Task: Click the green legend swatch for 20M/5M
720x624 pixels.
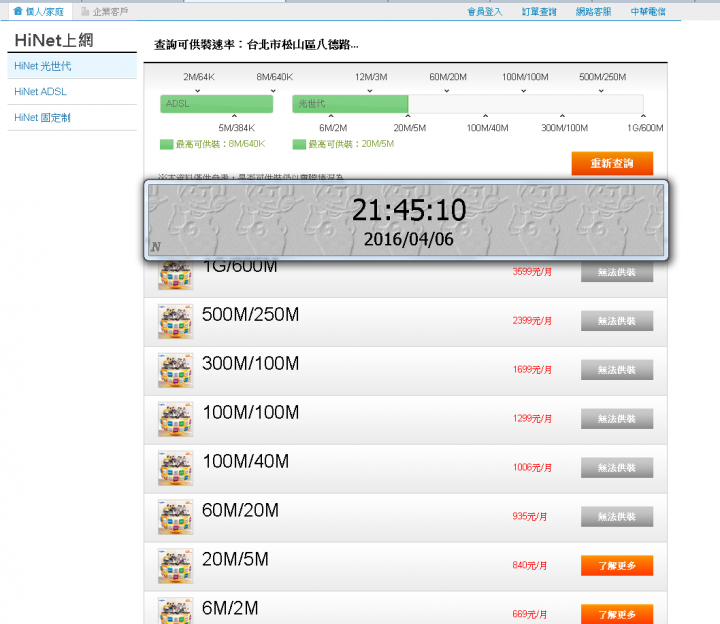Action: click(299, 144)
